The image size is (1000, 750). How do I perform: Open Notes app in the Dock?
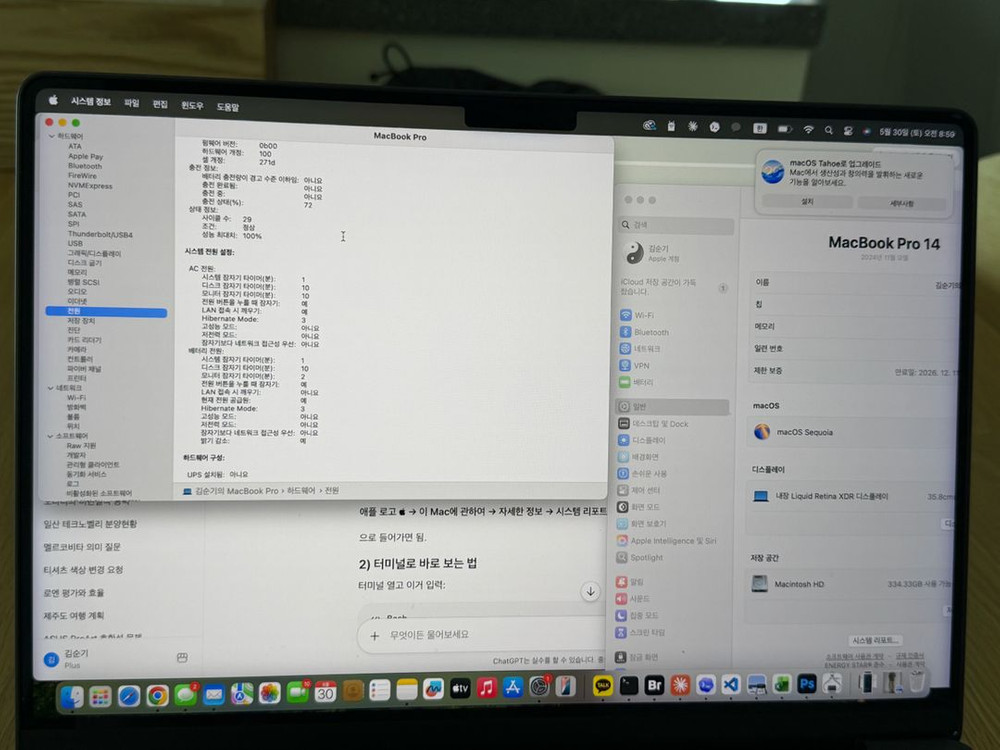406,690
